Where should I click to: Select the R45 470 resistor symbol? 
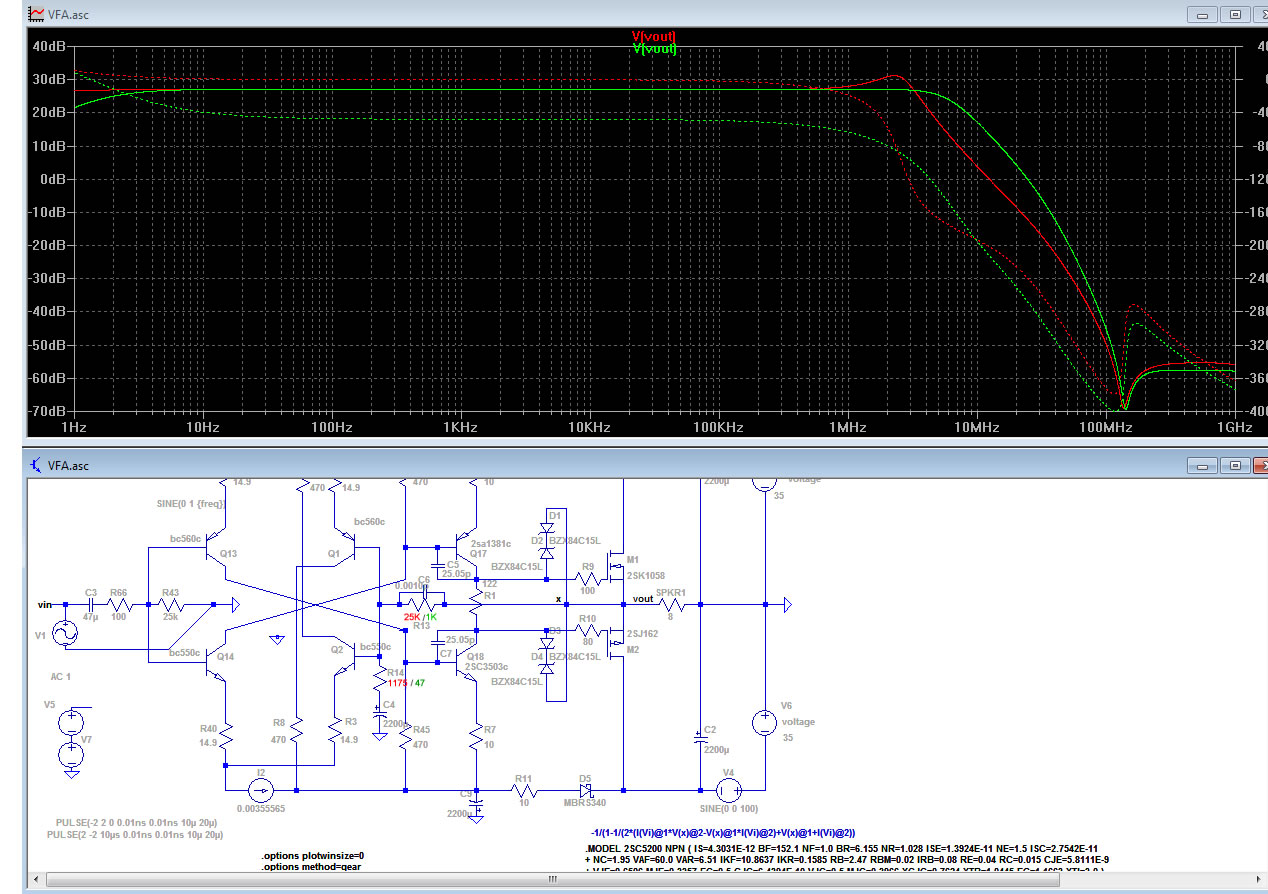click(405, 738)
